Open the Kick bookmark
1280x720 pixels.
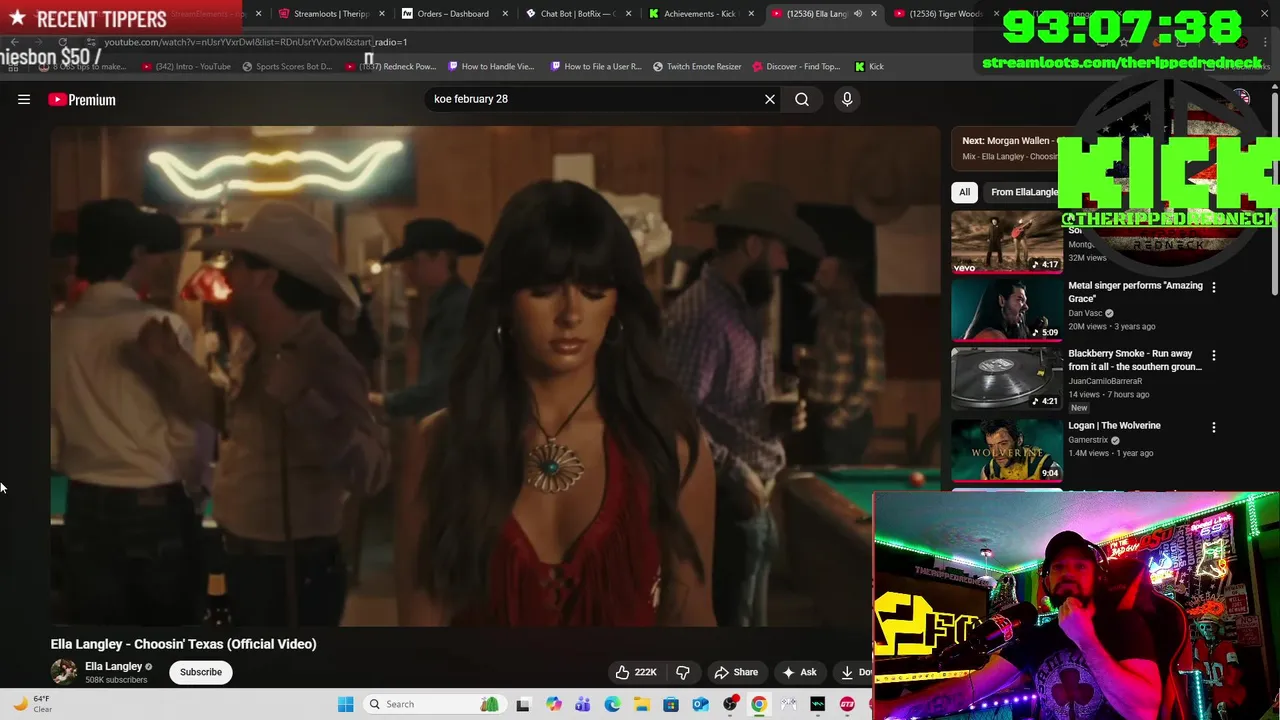click(869, 66)
